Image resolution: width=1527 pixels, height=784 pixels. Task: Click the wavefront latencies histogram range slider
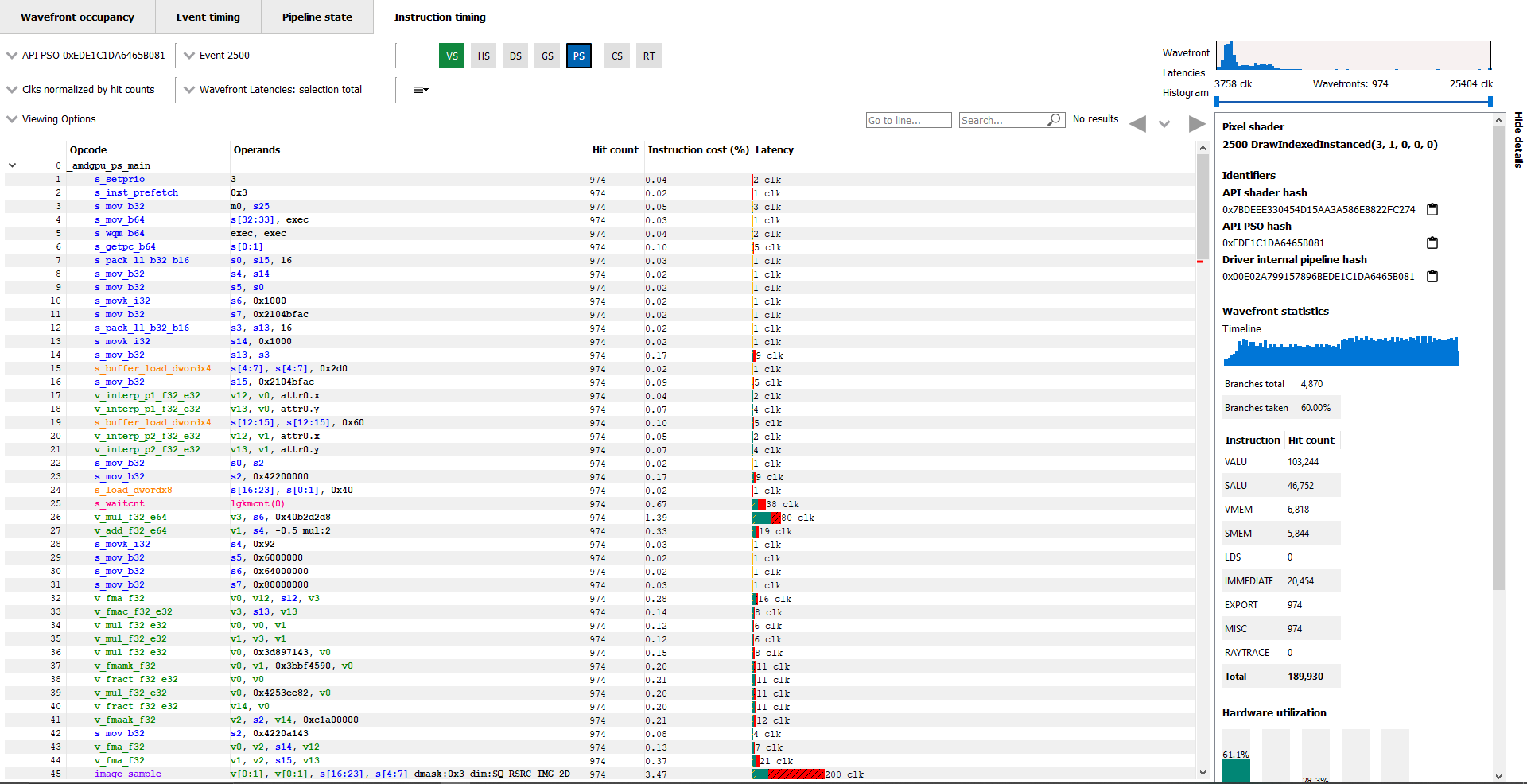(1352, 101)
